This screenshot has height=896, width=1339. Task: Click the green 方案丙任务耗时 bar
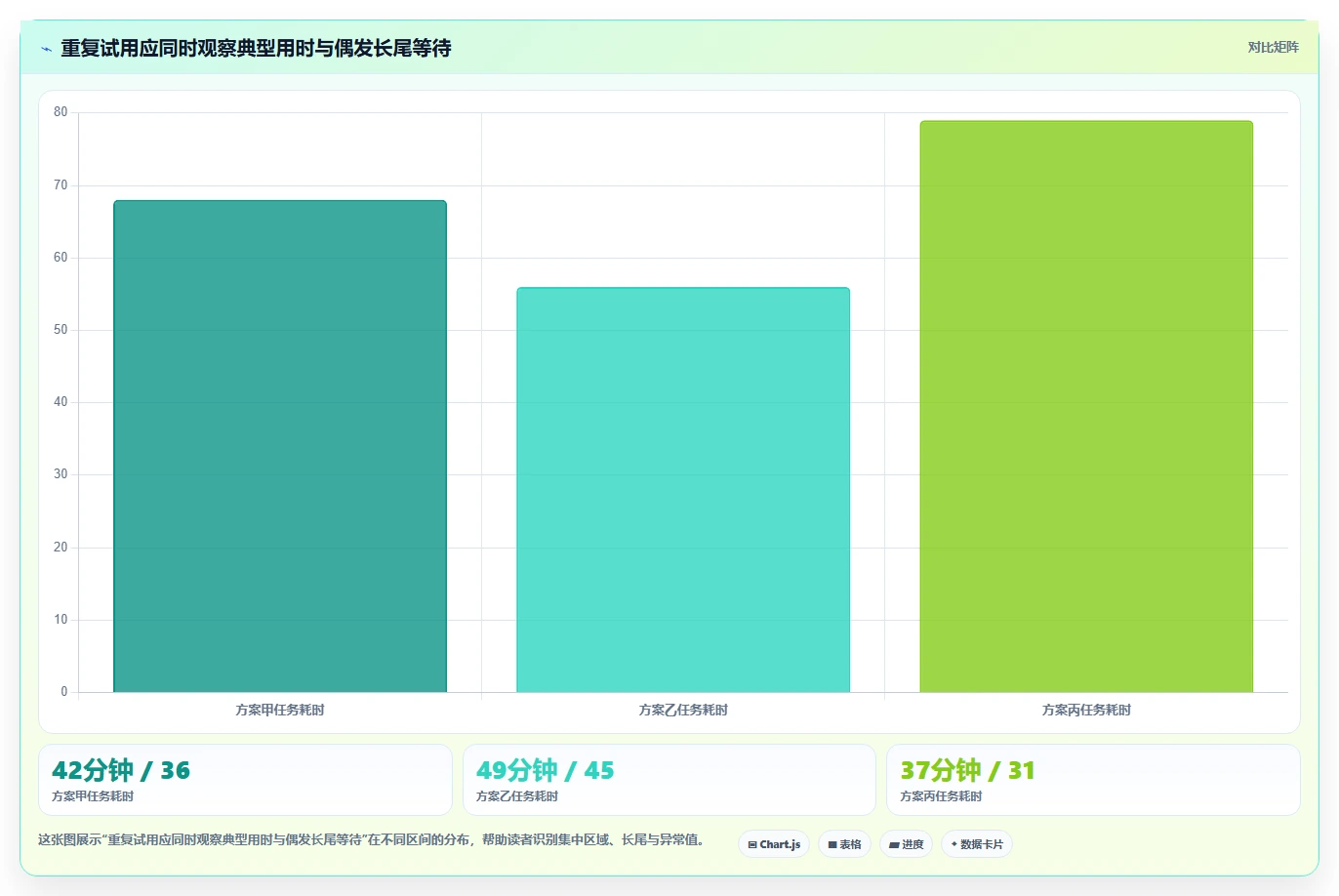coord(1086,407)
